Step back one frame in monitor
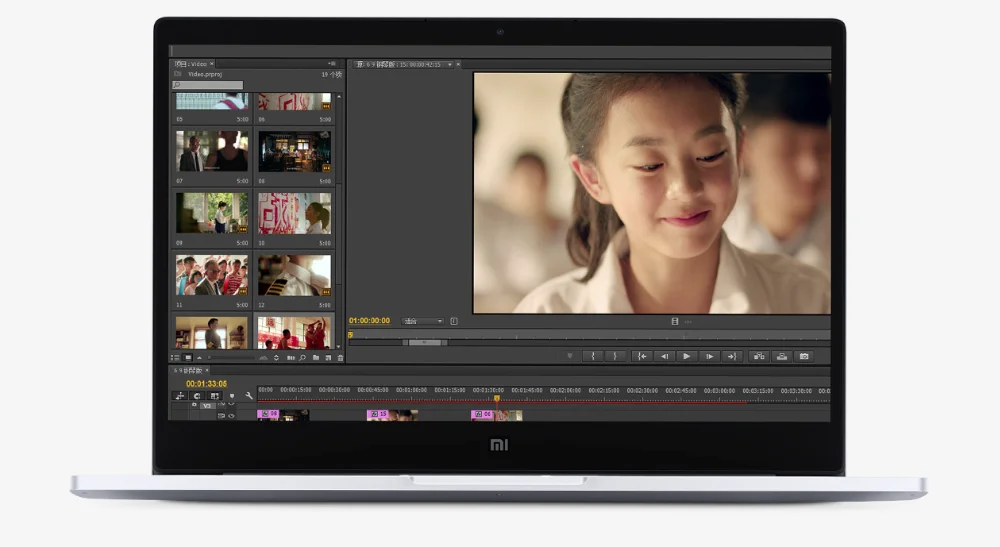Image resolution: width=1000 pixels, height=547 pixels. coord(664,356)
